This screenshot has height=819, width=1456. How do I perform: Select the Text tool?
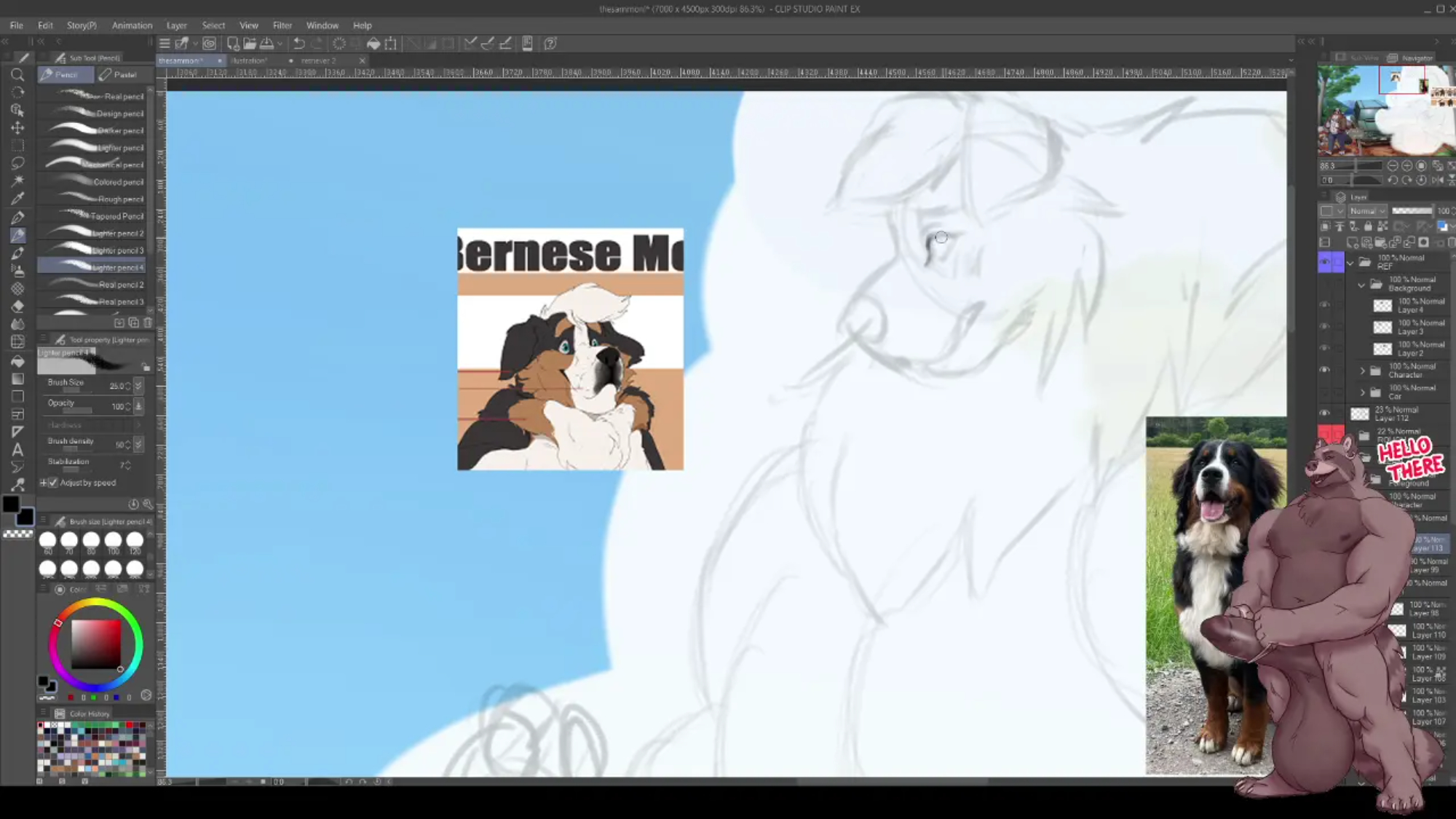(17, 449)
